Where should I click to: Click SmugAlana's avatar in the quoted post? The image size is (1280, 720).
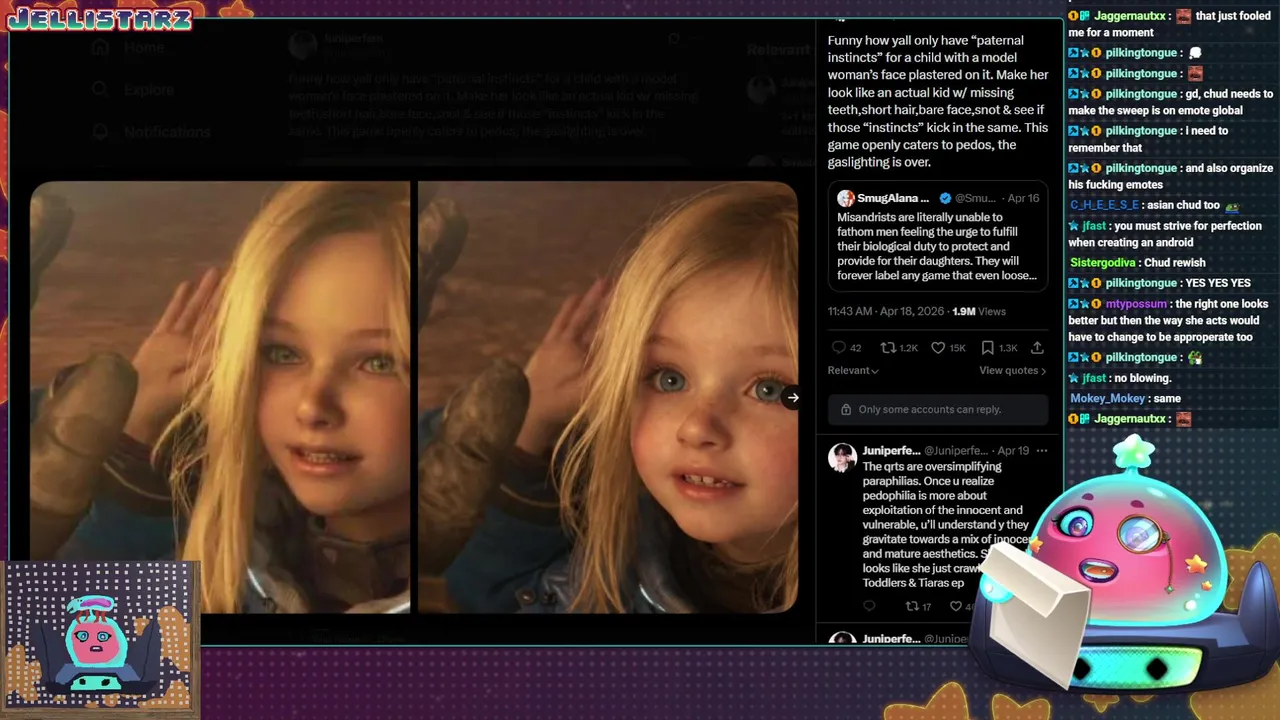(846, 198)
